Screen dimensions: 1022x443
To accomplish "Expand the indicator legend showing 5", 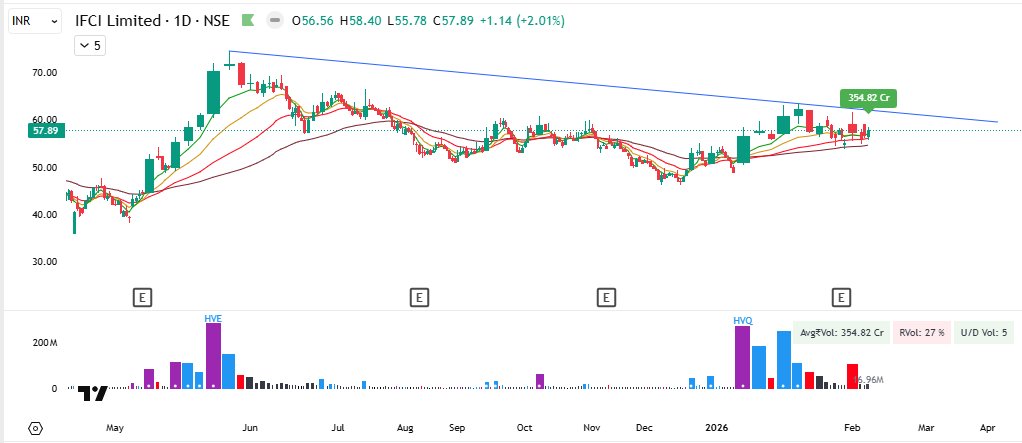I will [90, 46].
